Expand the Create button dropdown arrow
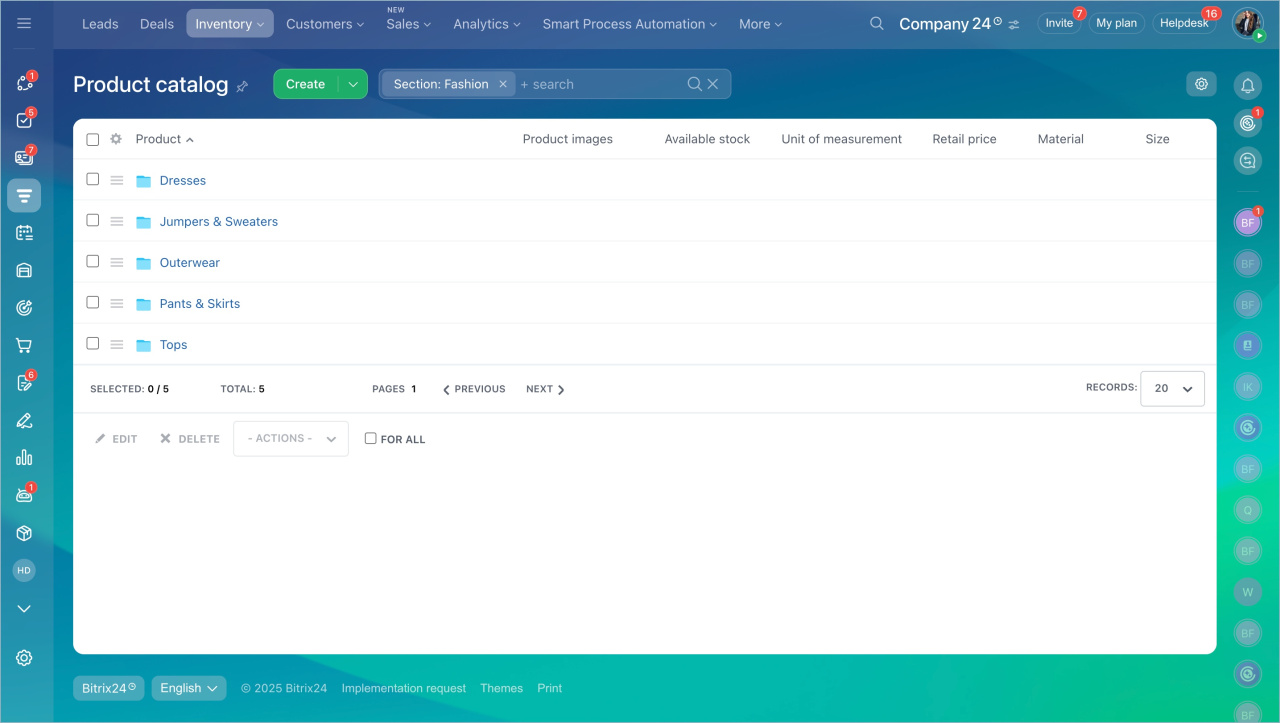The width and height of the screenshot is (1280, 723). click(x=352, y=84)
